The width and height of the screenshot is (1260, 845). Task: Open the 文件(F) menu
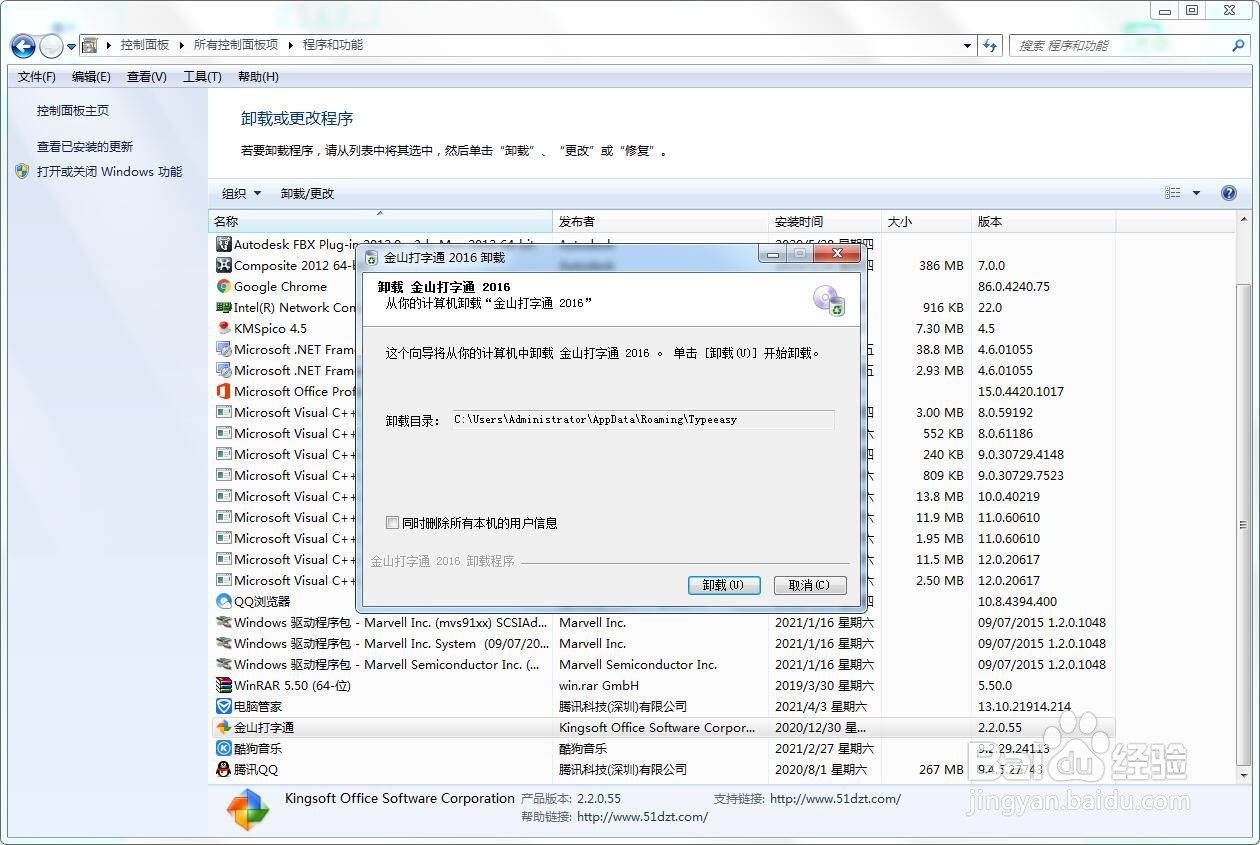click(37, 77)
